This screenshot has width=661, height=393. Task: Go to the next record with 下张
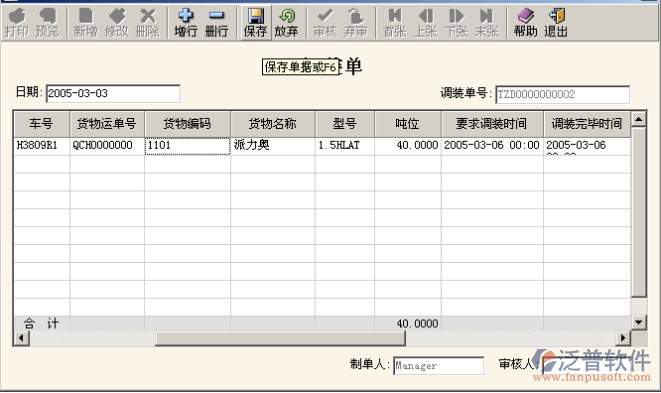point(456,23)
